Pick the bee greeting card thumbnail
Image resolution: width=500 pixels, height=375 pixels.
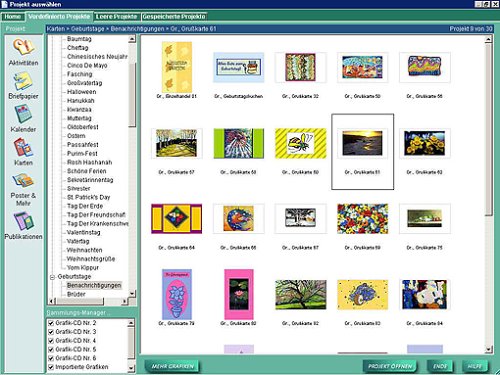[301, 143]
